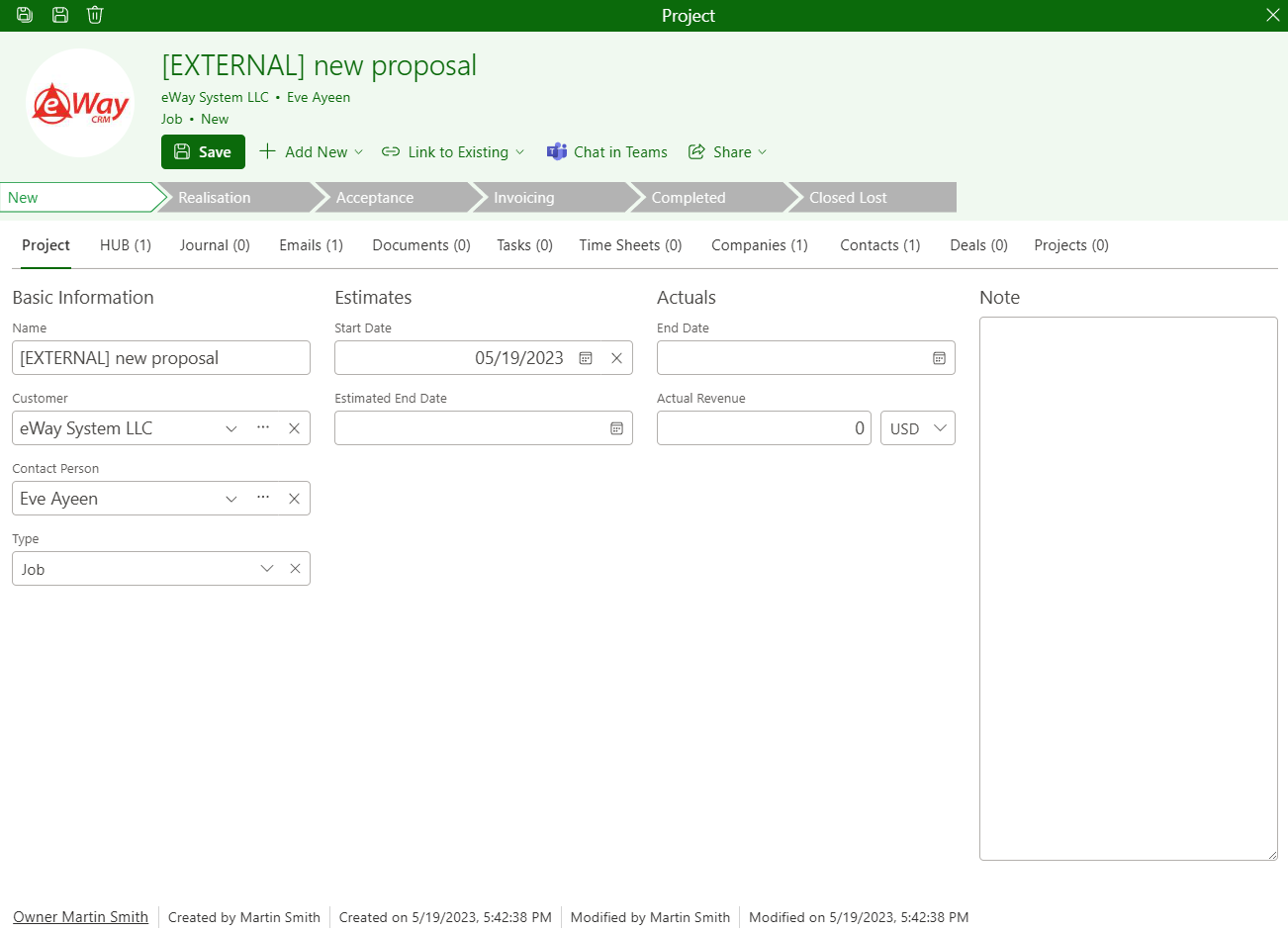Open the Share dropdown
Image resolution: width=1288 pixels, height=933 pixels.
pyautogui.click(x=728, y=151)
